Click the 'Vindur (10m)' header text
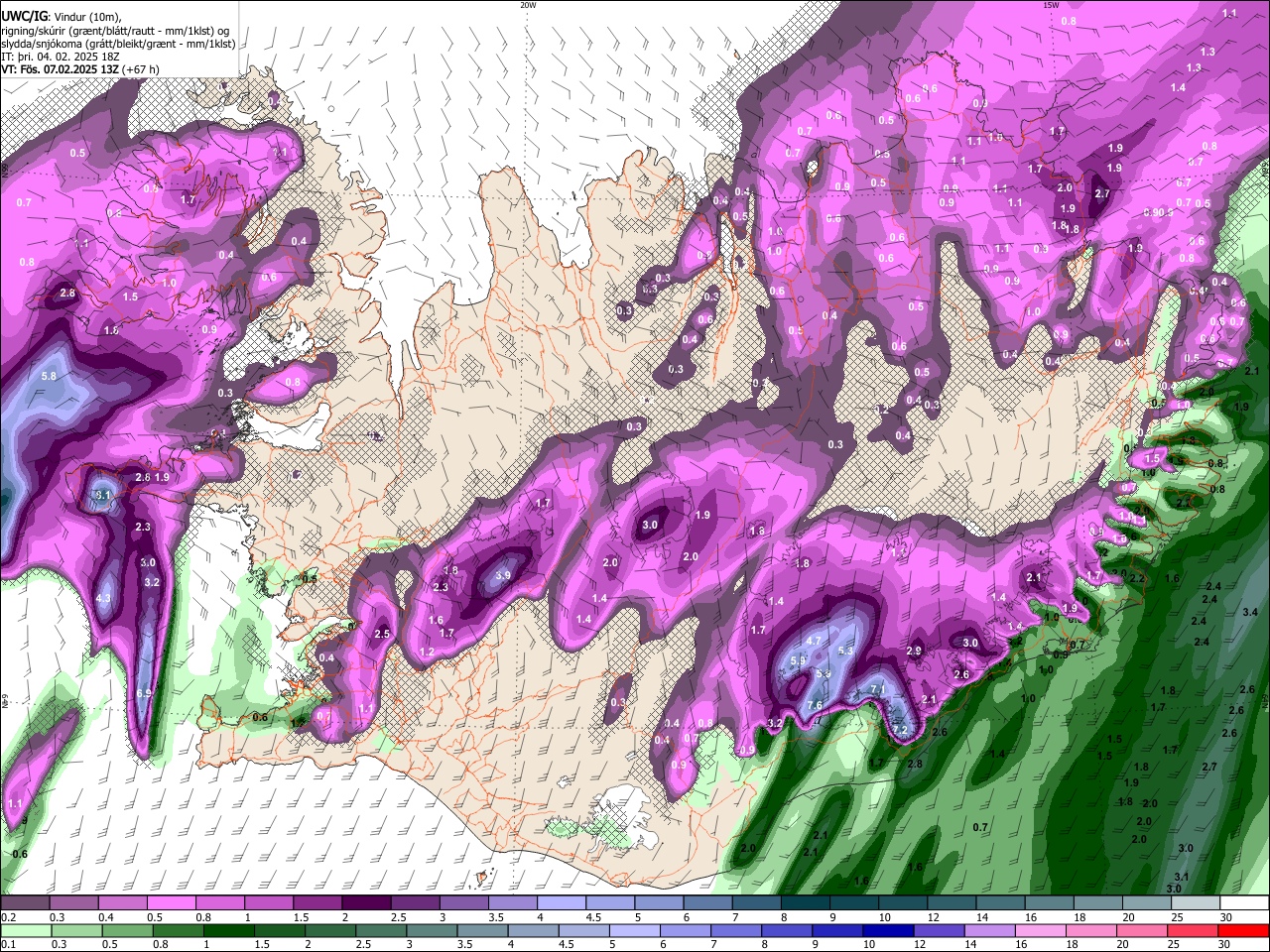 point(87,16)
